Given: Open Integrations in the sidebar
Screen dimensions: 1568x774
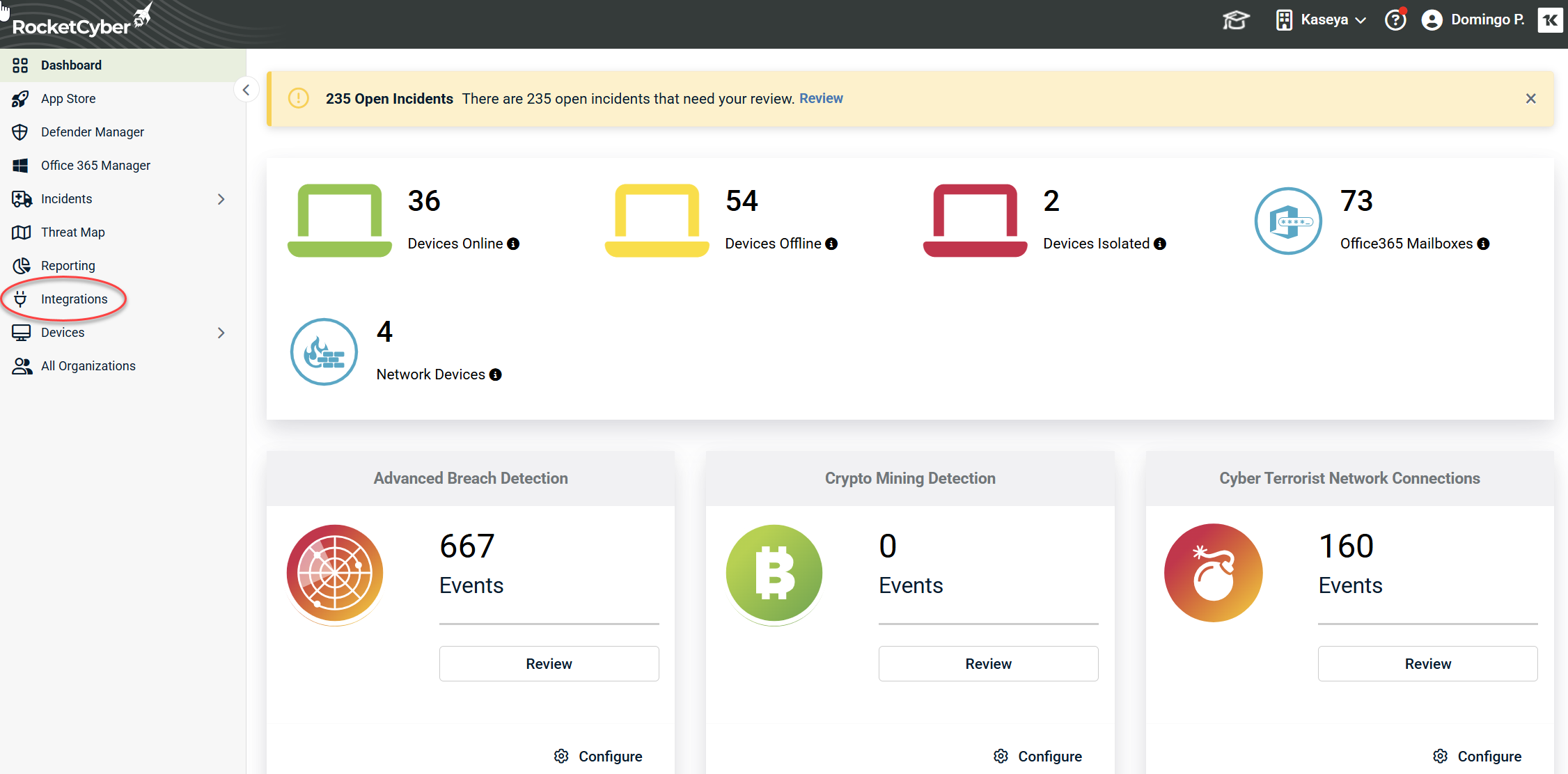Looking at the screenshot, I should (74, 299).
